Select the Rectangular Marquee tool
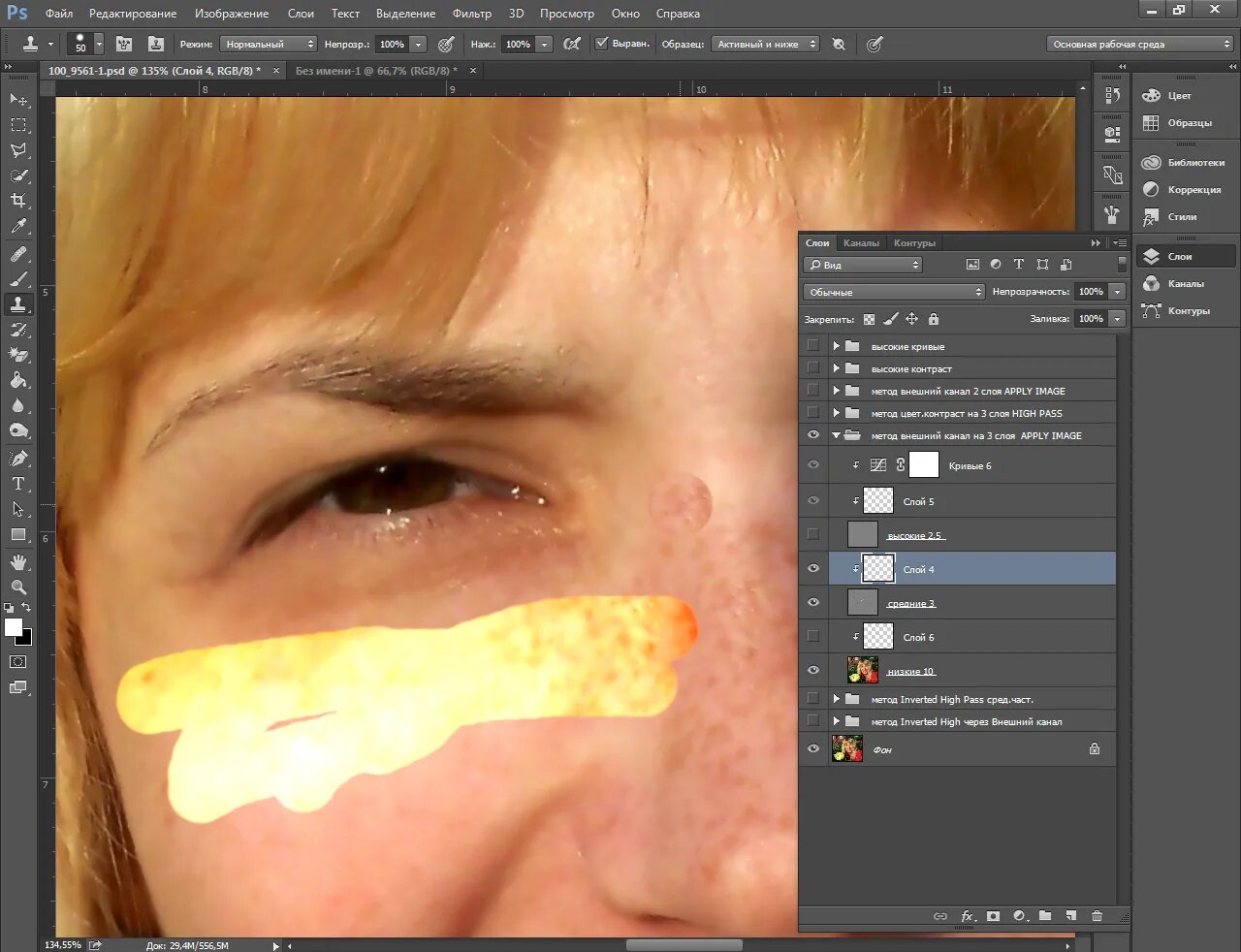 point(18,125)
